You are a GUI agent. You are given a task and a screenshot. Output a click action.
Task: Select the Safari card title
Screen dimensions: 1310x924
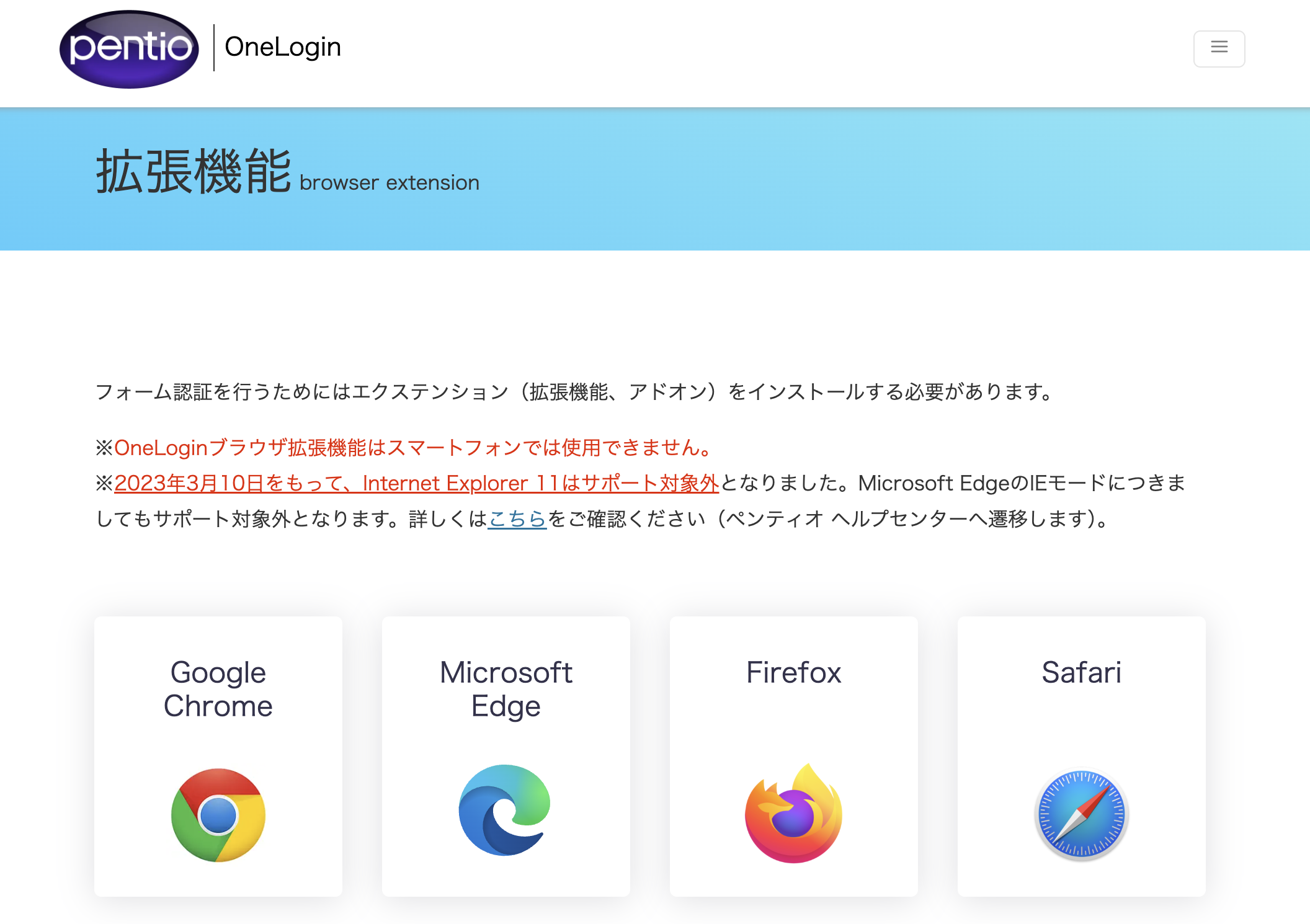pyautogui.click(x=1081, y=672)
